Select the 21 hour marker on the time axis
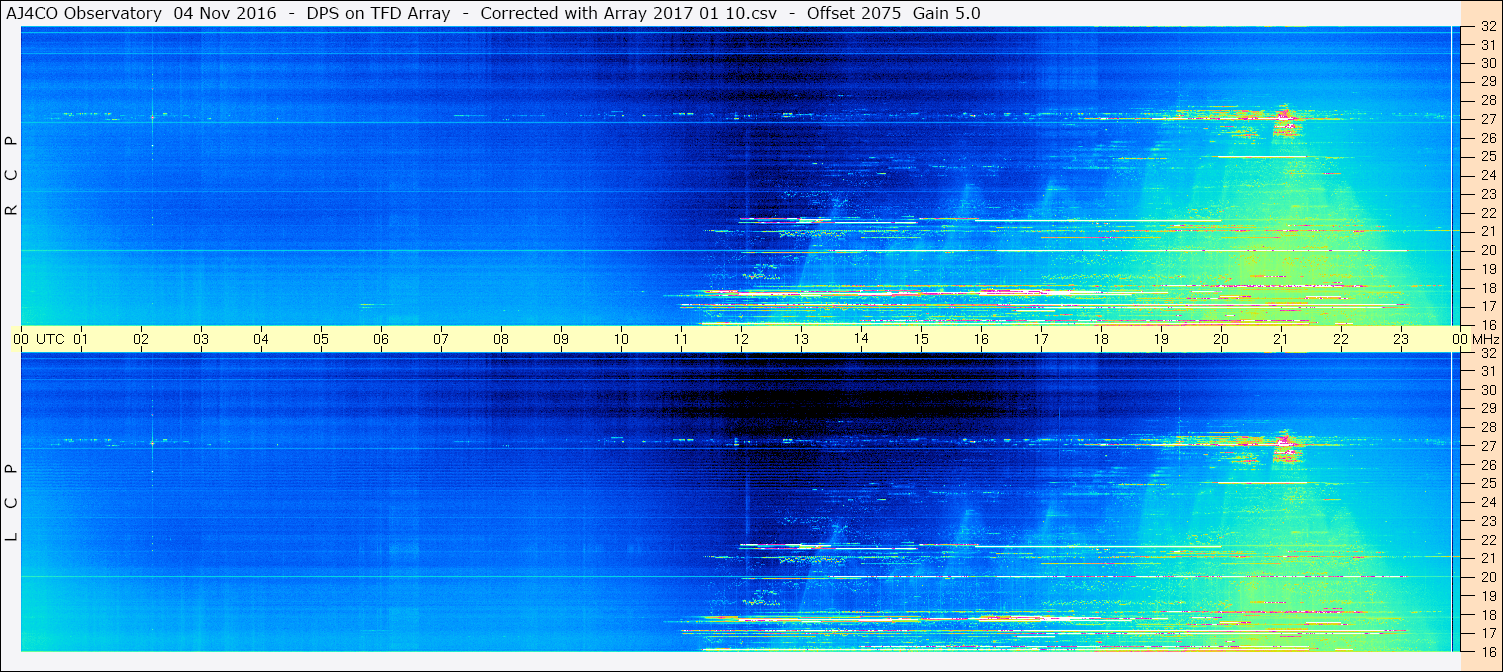This screenshot has height=672, width=1503. (1281, 339)
